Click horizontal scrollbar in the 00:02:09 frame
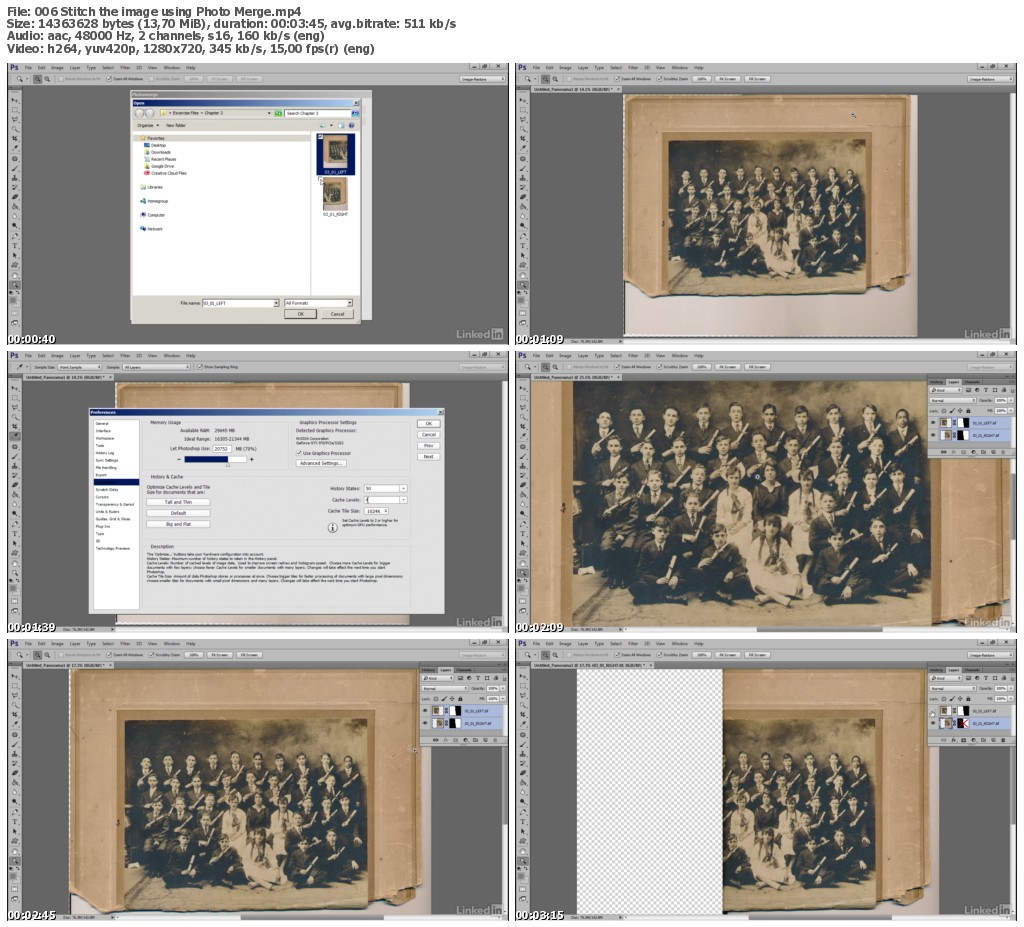This screenshot has height=927, width=1024. coord(820,630)
